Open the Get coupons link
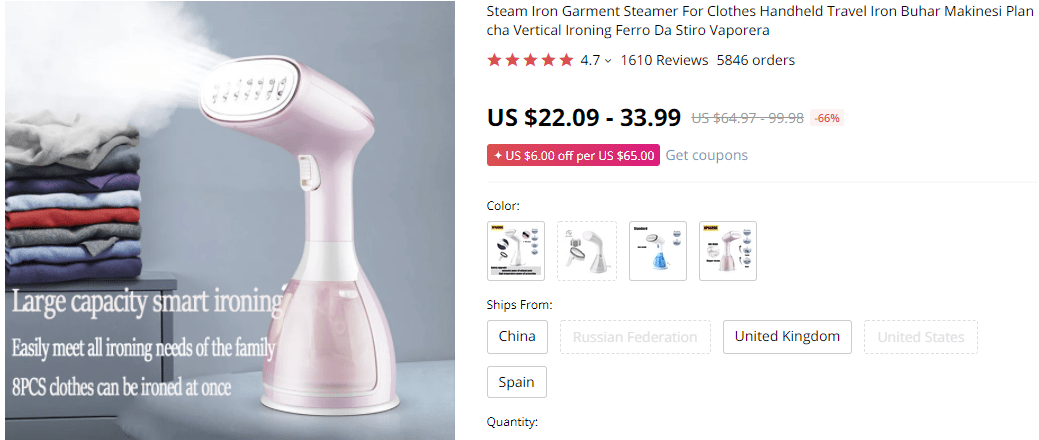Viewport: 1039px width, 440px height. (x=706, y=155)
